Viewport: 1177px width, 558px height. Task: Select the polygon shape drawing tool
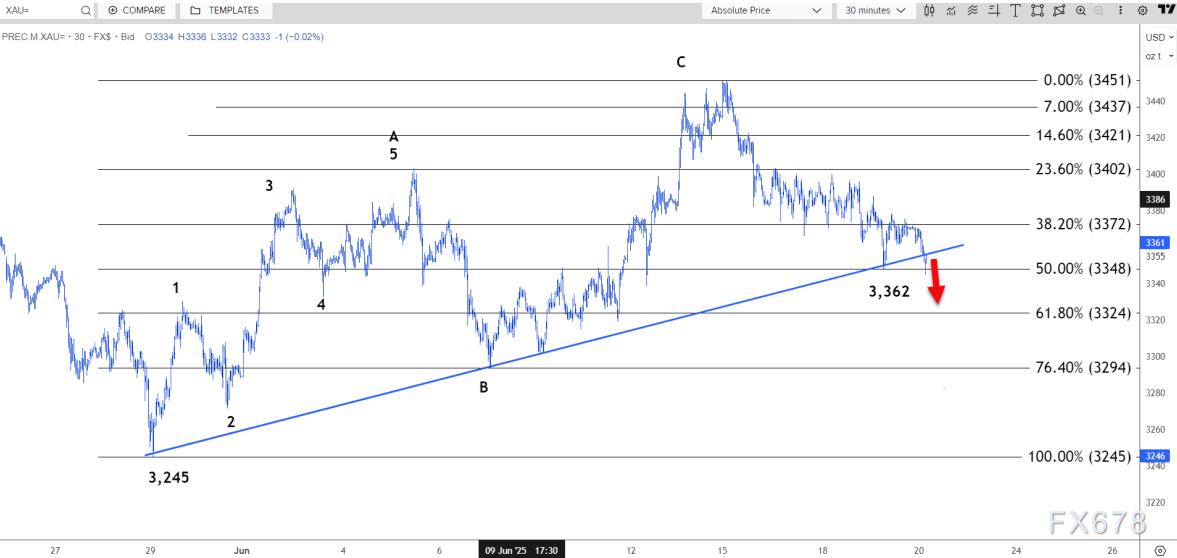[x=1060, y=10]
